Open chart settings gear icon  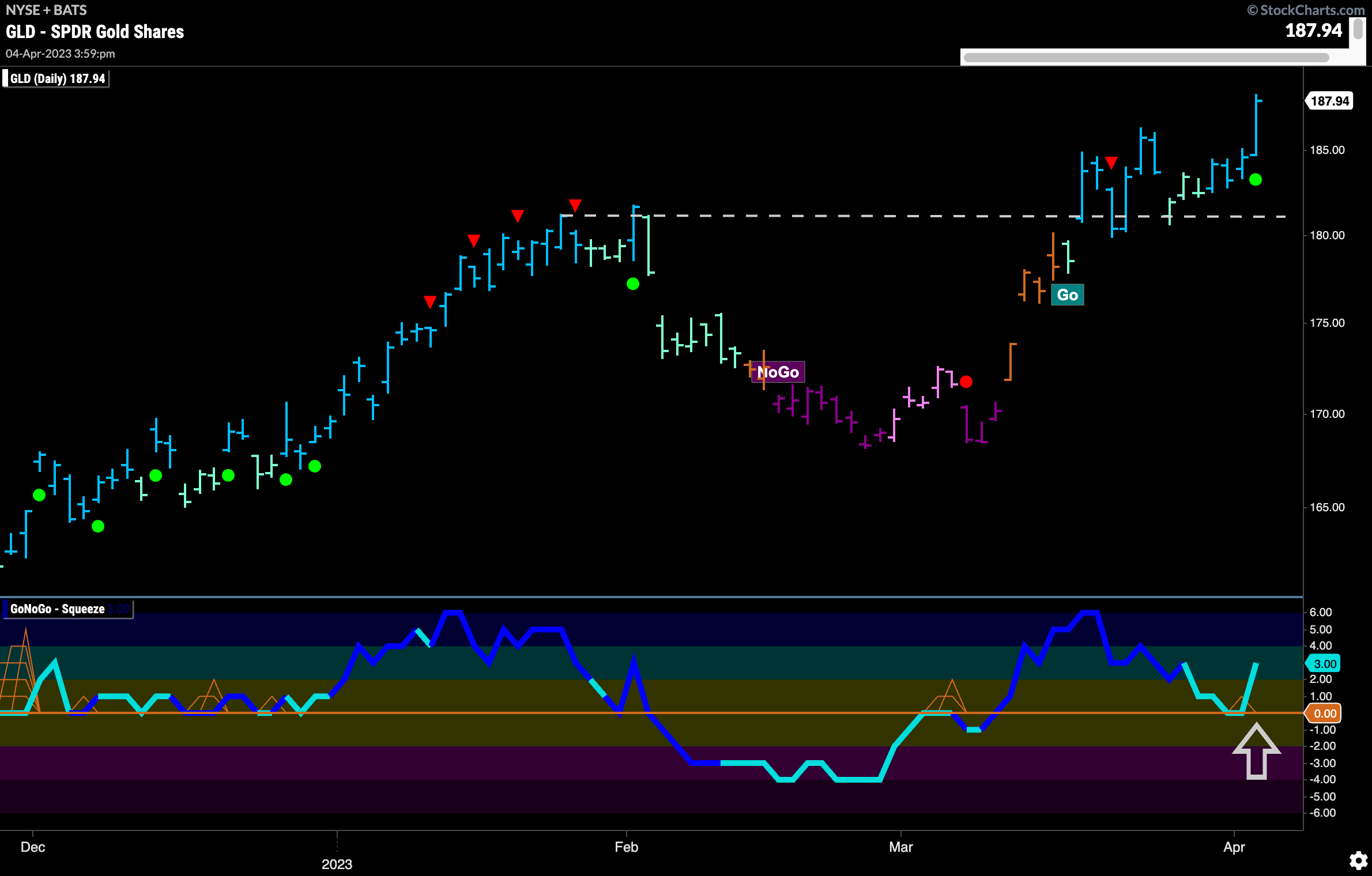point(1358,860)
